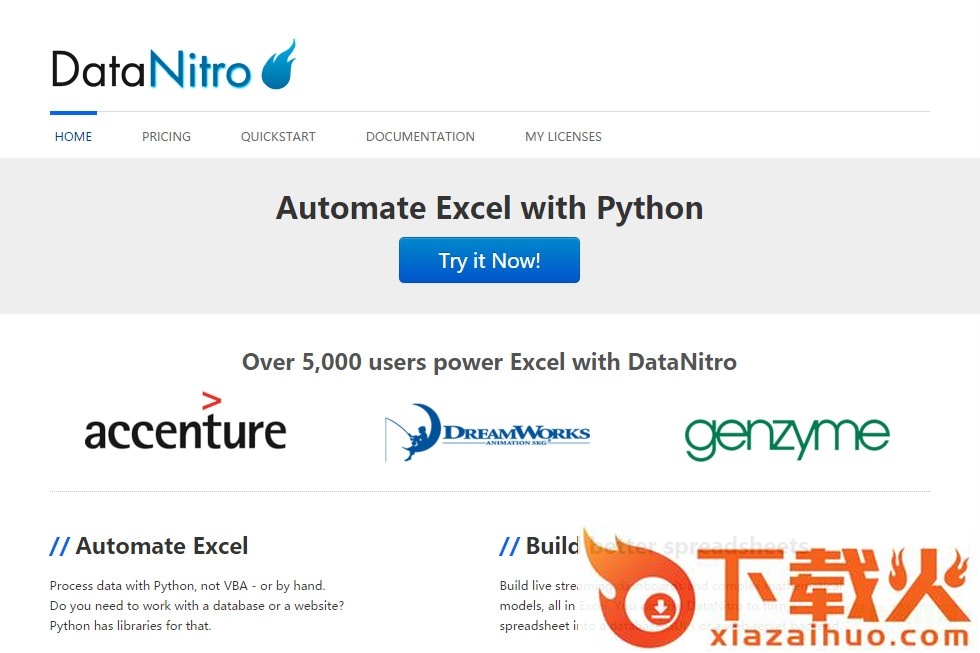Click the DataNitro wordmark logo
The height and width of the screenshot is (653, 980).
click(150, 70)
